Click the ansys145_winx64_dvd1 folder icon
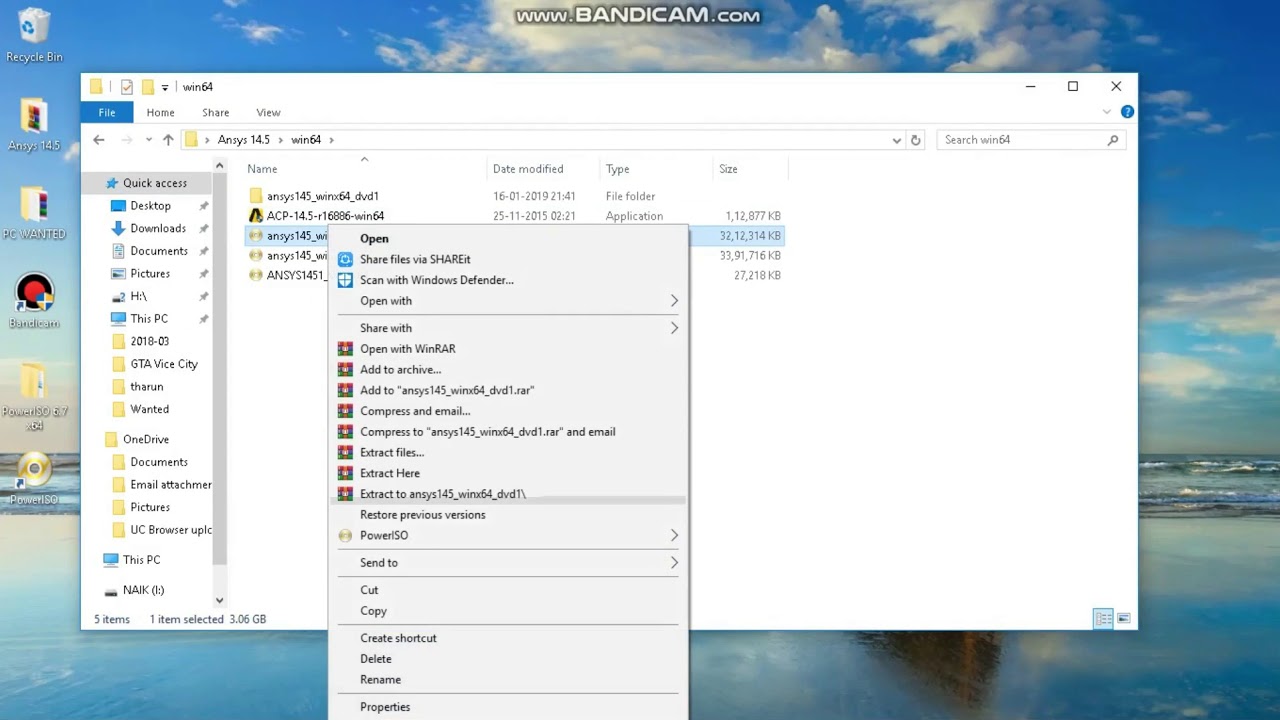 (256, 196)
